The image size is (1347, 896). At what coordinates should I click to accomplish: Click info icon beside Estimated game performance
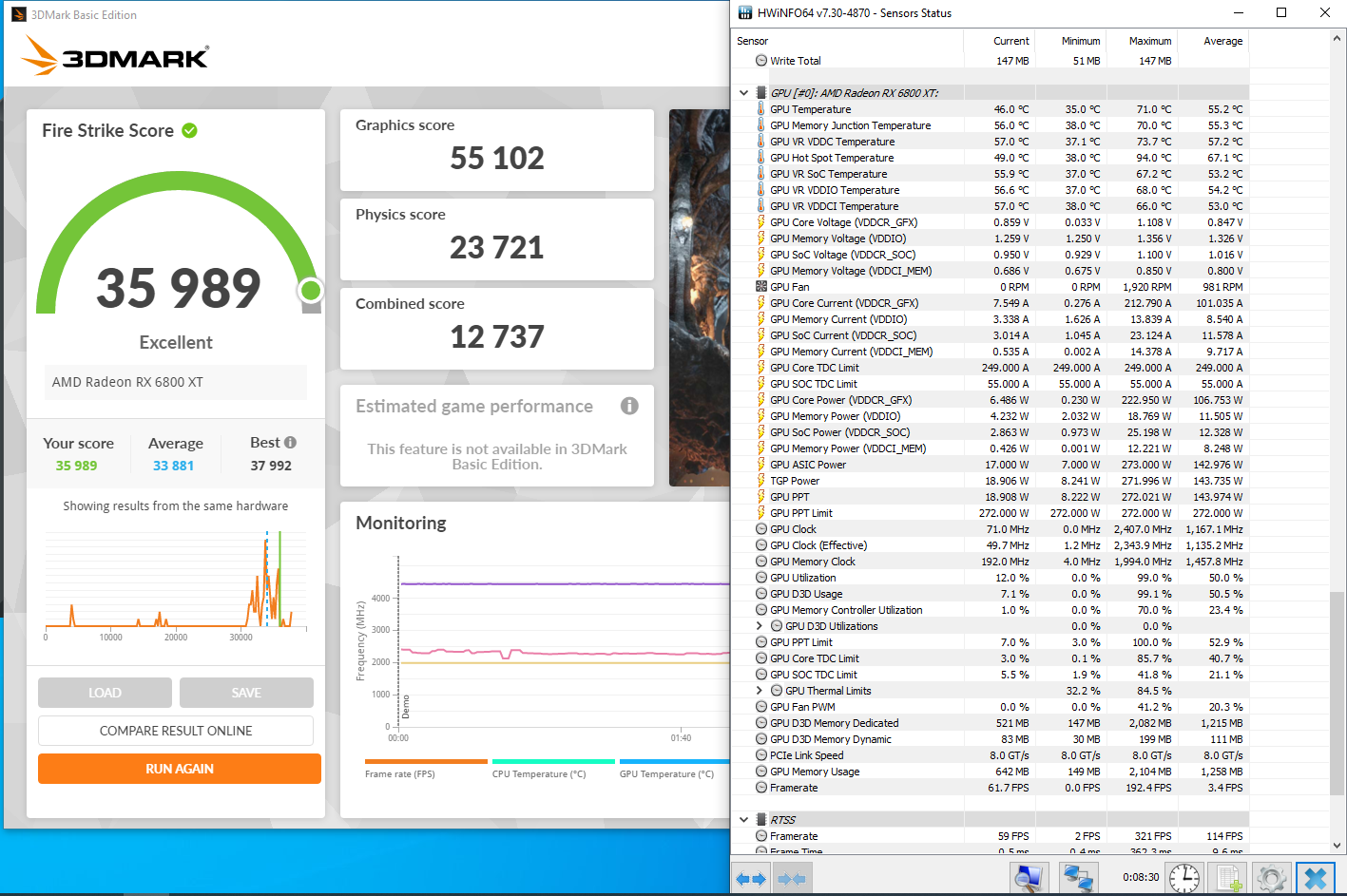[629, 406]
